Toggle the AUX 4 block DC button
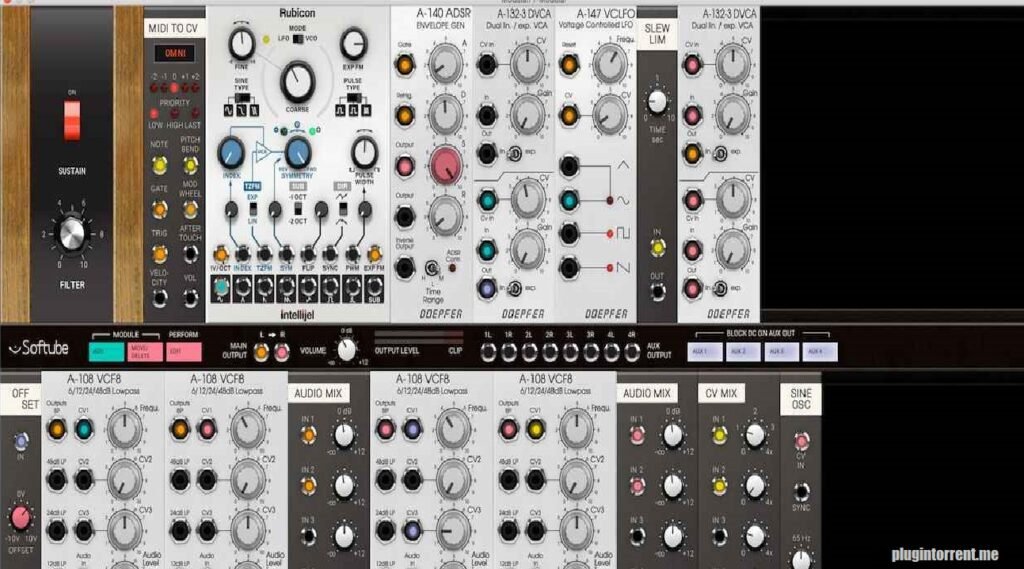The height and width of the screenshot is (569, 1024). pyautogui.click(x=820, y=352)
